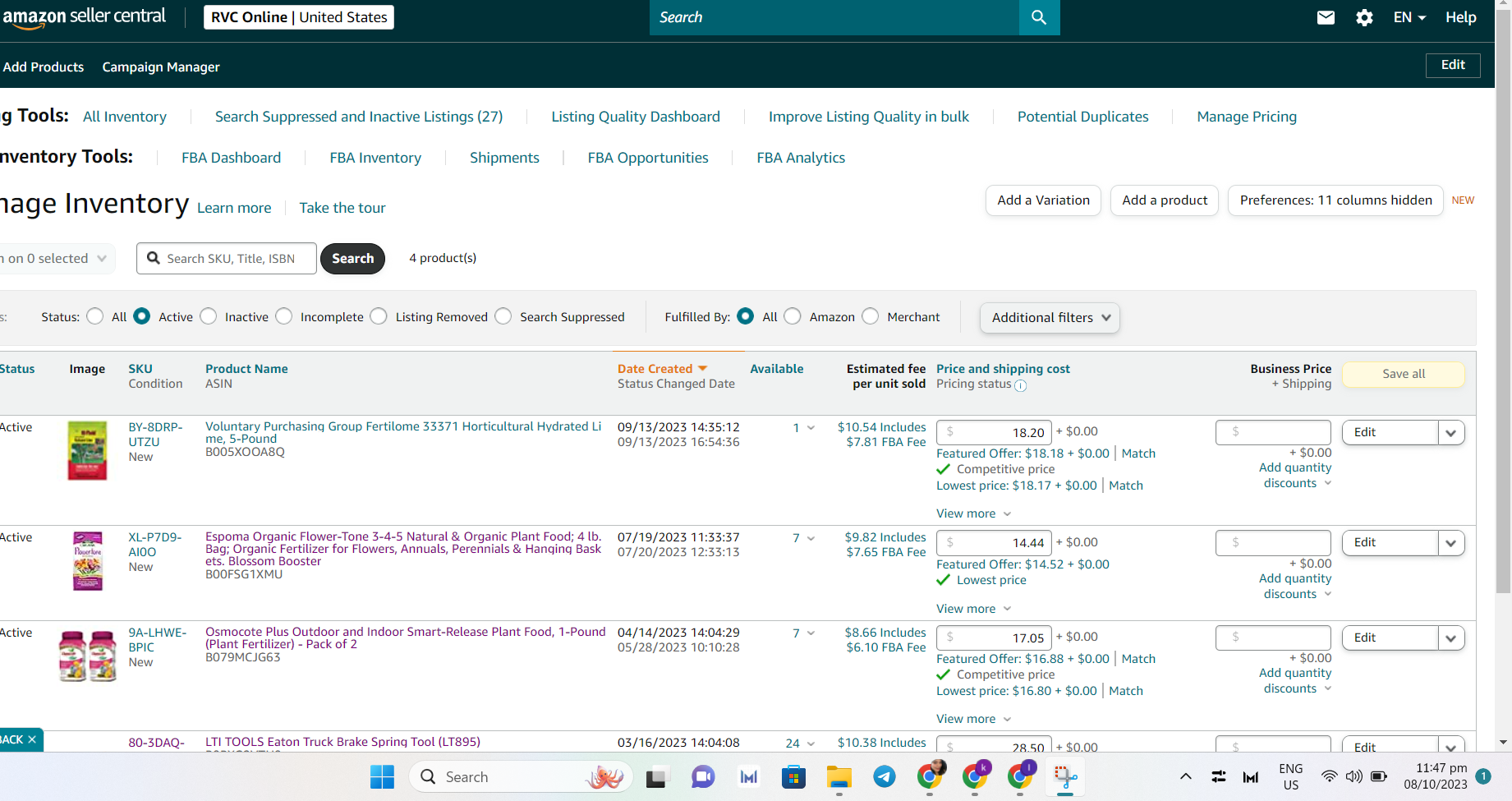1512x801 pixels.
Task: Click the black Search button
Action: 352,259
